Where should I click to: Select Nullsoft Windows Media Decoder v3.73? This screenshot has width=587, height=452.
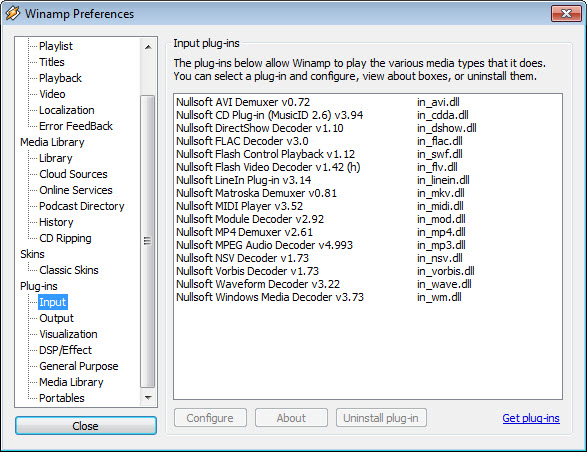(270, 297)
